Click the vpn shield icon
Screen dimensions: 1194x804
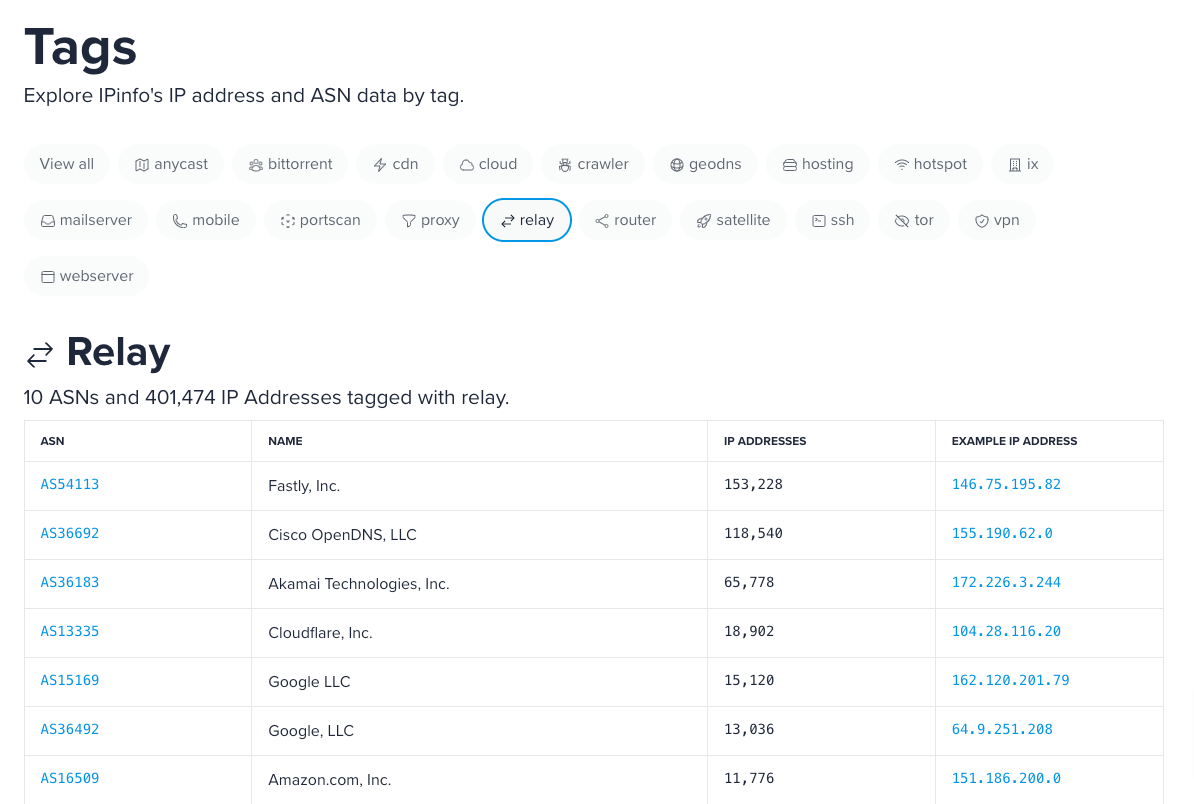click(x=982, y=221)
